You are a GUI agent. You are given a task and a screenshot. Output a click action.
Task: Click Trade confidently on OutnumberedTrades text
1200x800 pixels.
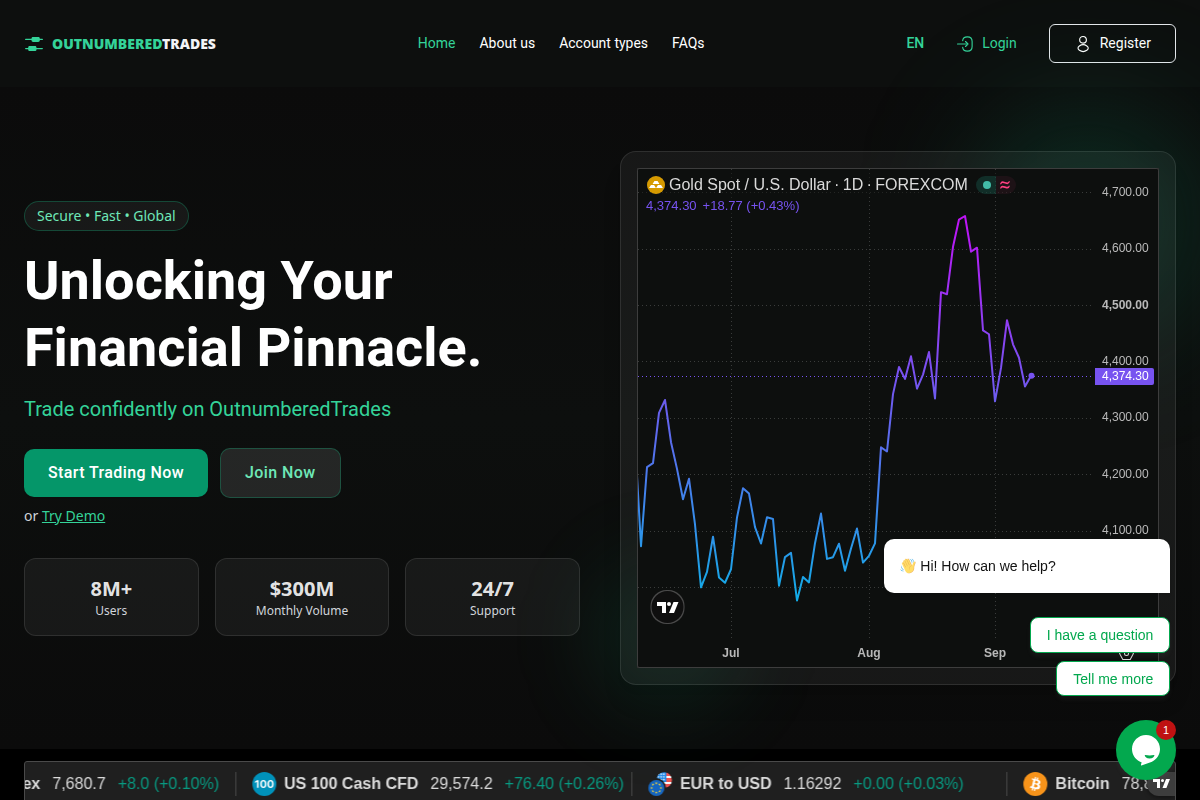coord(207,409)
